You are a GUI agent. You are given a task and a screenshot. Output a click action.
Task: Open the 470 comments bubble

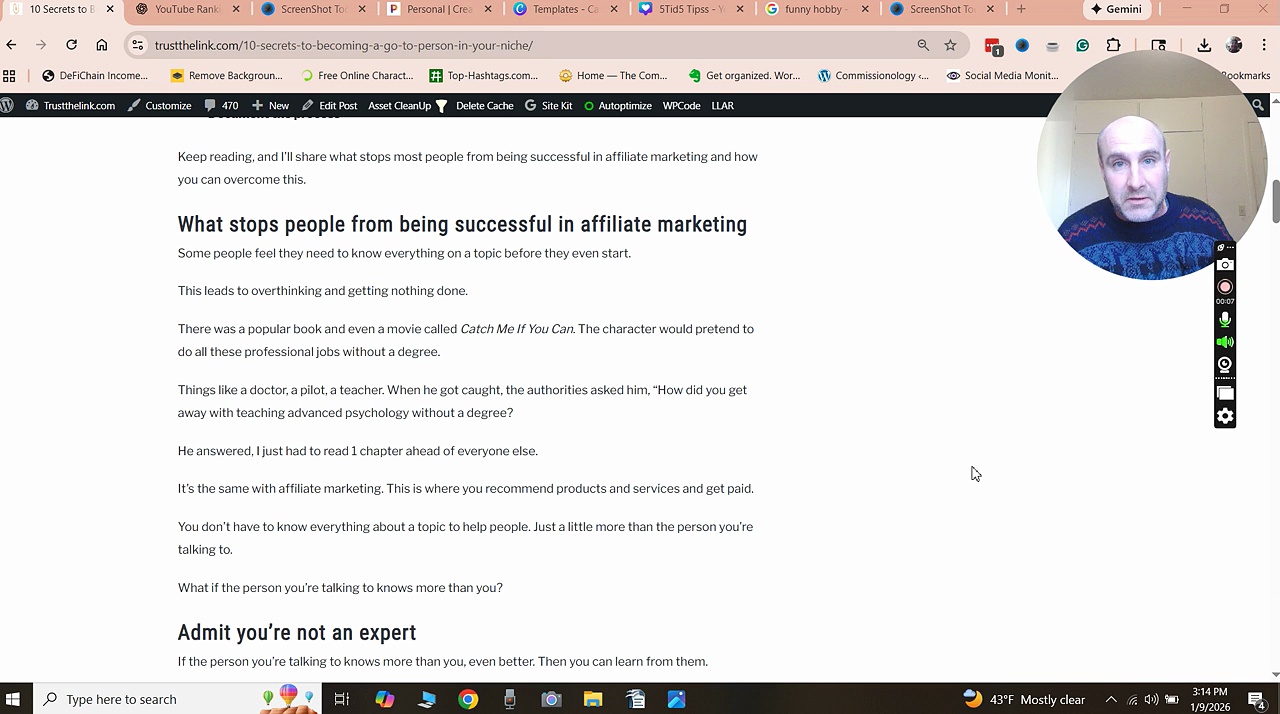pos(221,105)
